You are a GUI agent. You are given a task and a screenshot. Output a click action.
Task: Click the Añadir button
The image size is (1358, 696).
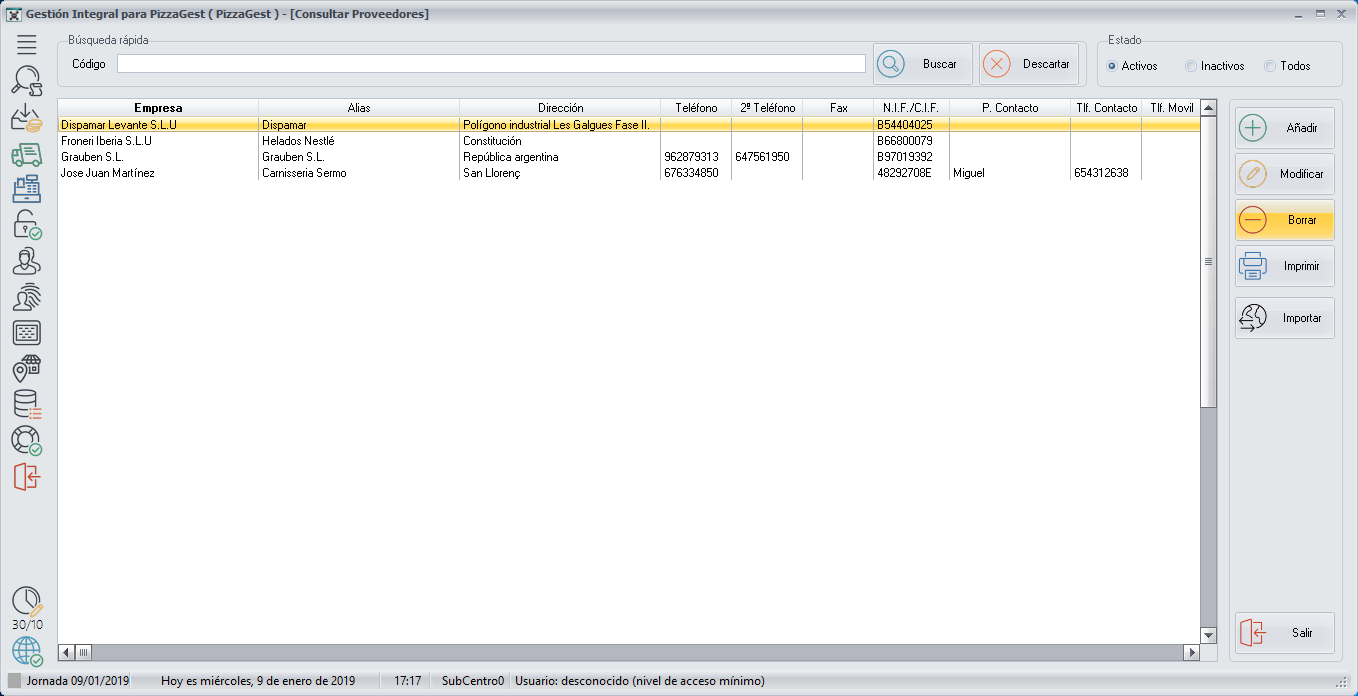tap(1284, 128)
